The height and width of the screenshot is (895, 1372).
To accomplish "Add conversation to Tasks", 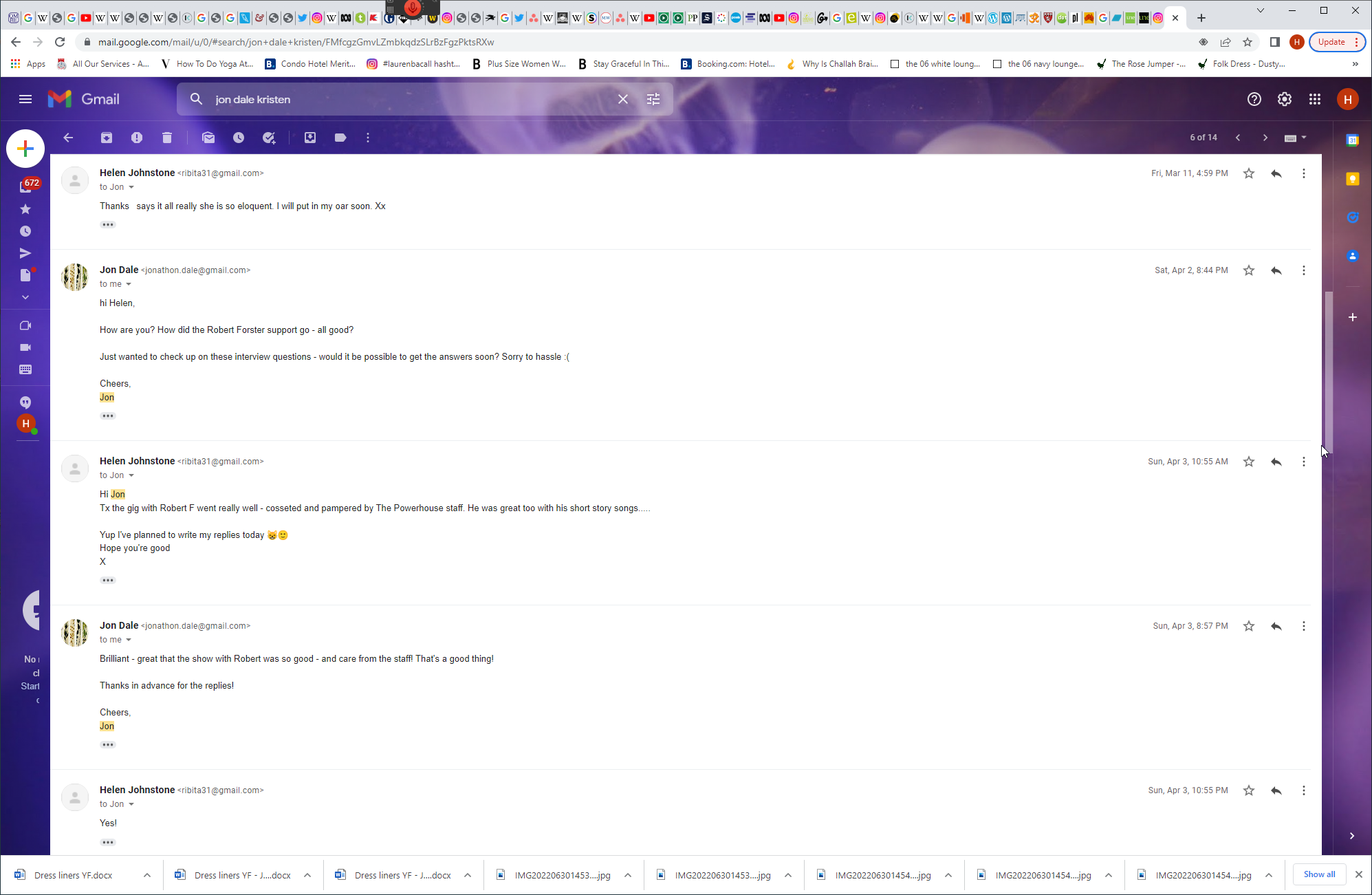I will [269, 138].
